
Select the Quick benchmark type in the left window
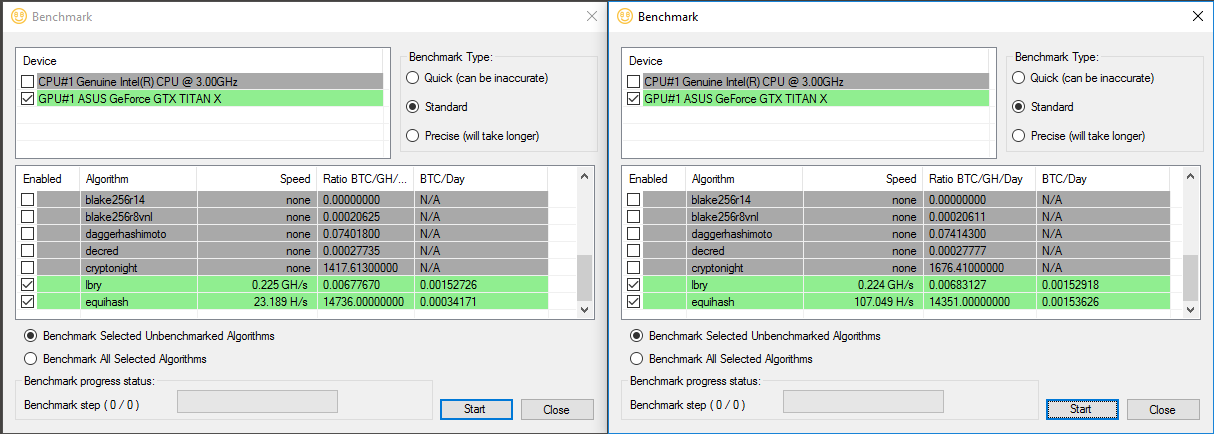[x=411, y=78]
